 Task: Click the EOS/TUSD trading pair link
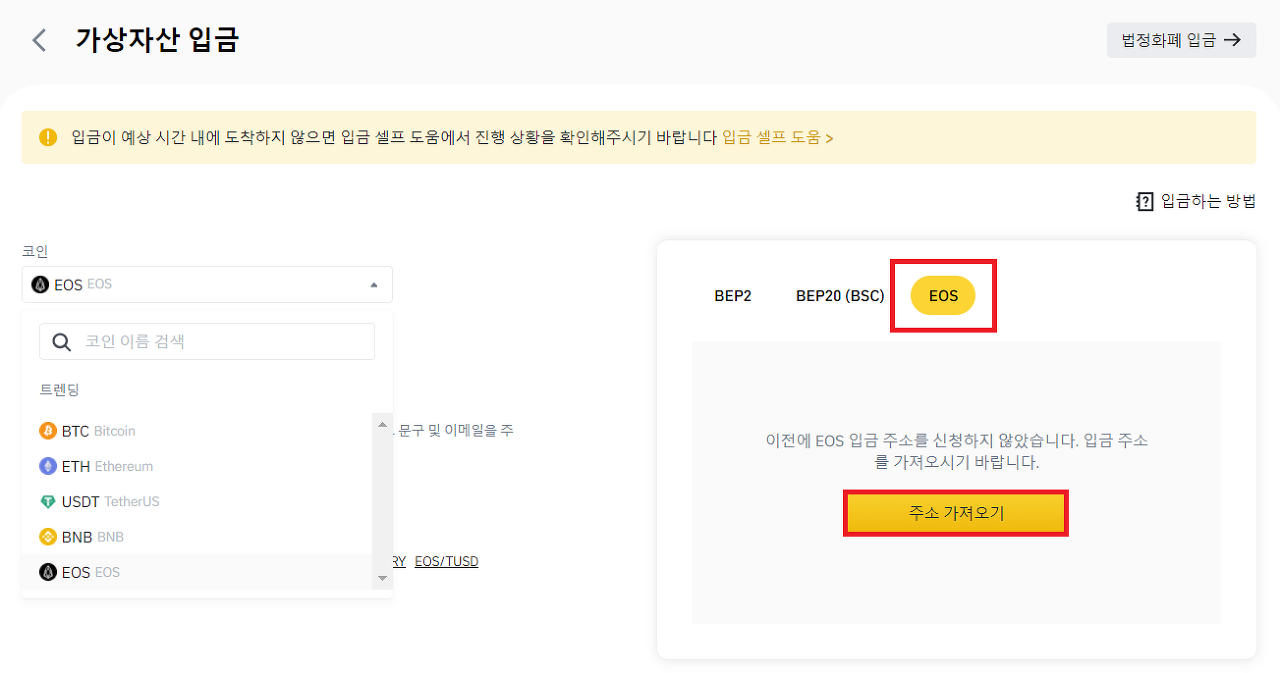pos(446,561)
